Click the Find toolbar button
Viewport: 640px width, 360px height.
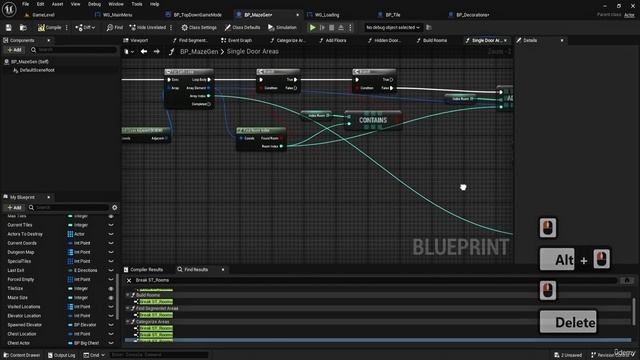tap(115, 28)
